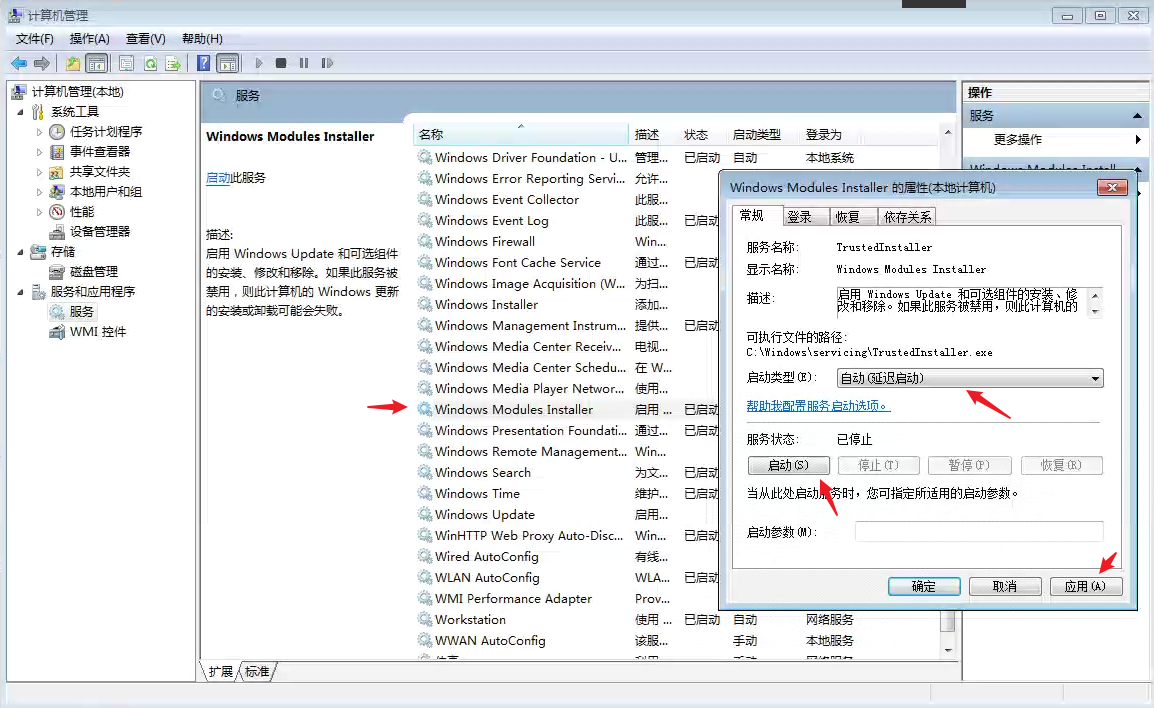
Task: Open the 操作(A) menu
Action: (89, 39)
